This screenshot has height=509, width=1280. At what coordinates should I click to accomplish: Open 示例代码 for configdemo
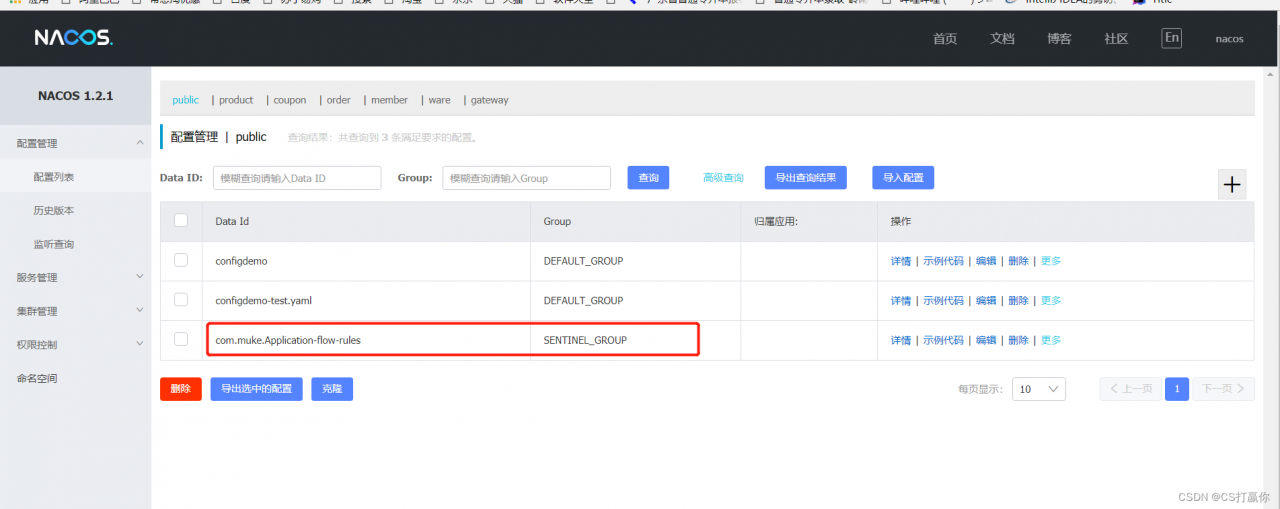tap(943, 261)
